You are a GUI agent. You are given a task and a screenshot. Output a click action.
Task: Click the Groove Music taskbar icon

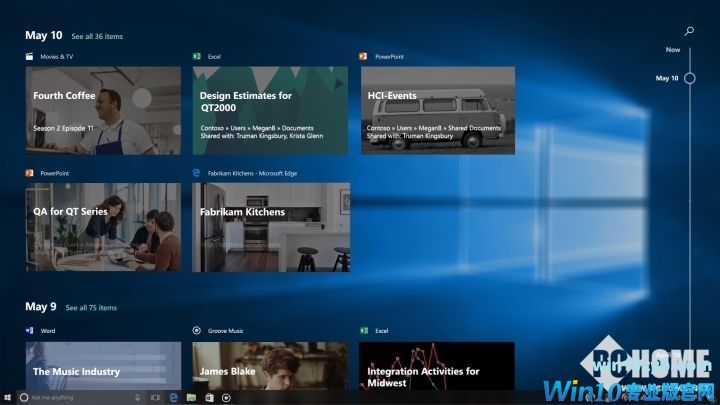point(227,397)
